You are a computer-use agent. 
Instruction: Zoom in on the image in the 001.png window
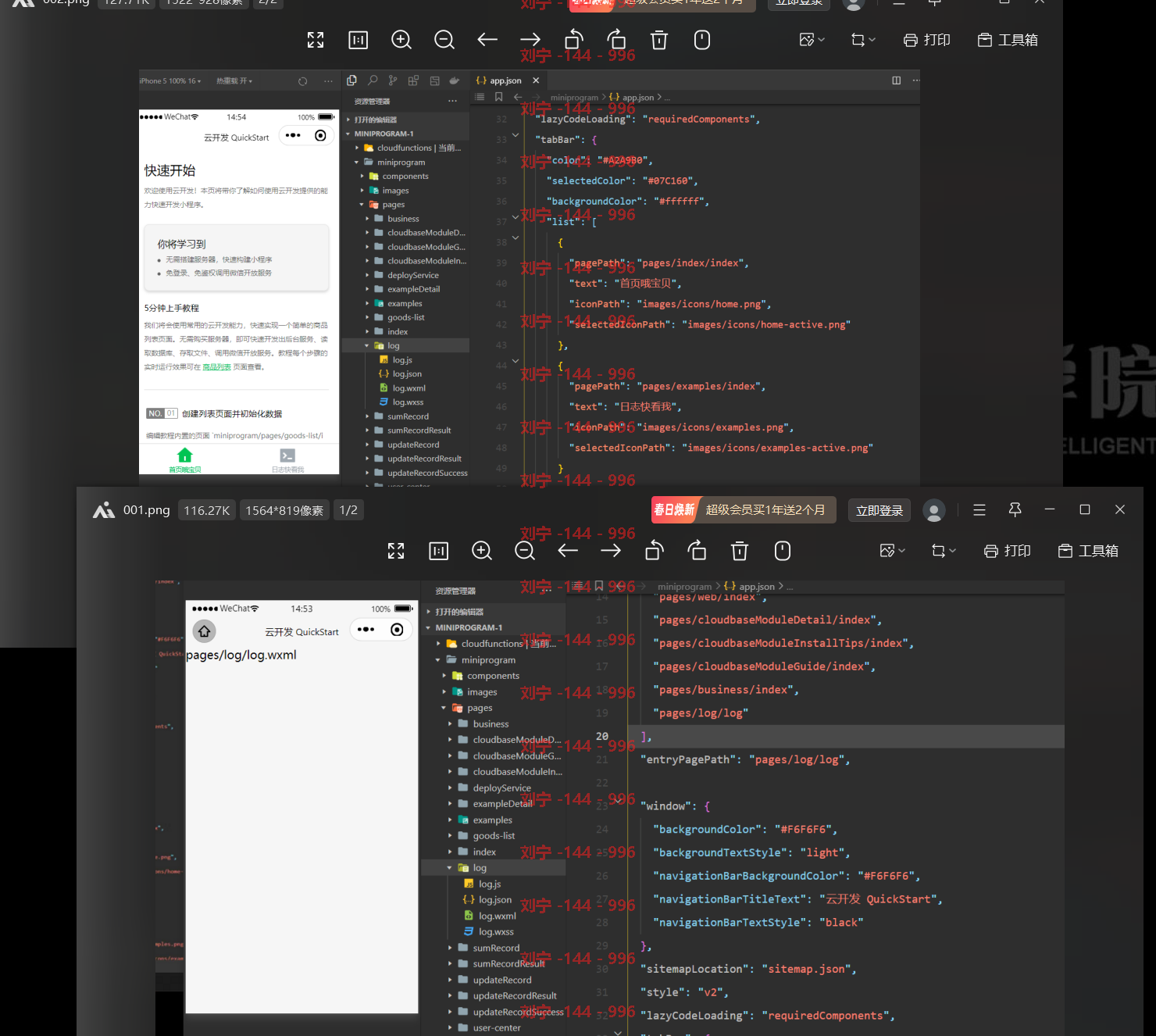pos(482,551)
